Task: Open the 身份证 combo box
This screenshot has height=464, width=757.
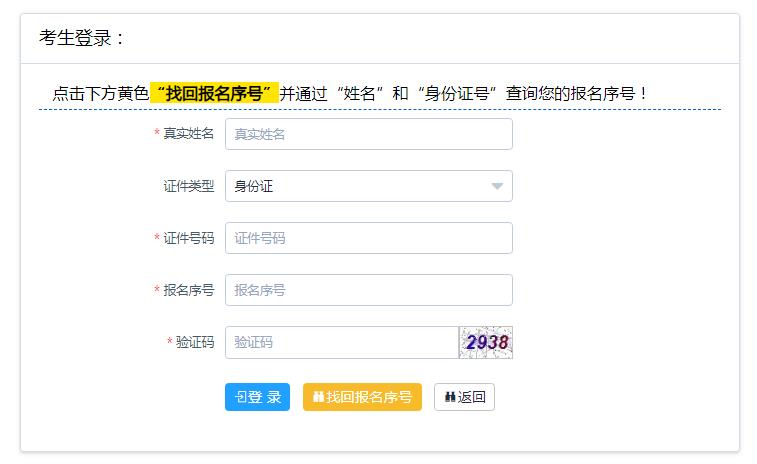Action: [369, 186]
